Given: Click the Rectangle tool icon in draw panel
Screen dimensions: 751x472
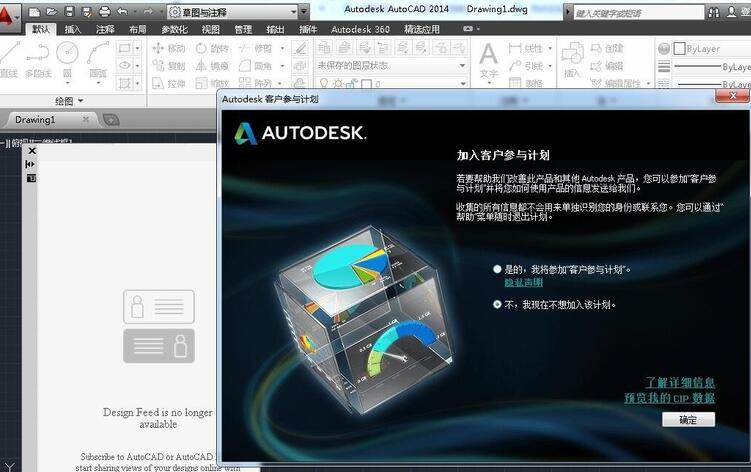Looking at the screenshot, I should pos(125,48).
